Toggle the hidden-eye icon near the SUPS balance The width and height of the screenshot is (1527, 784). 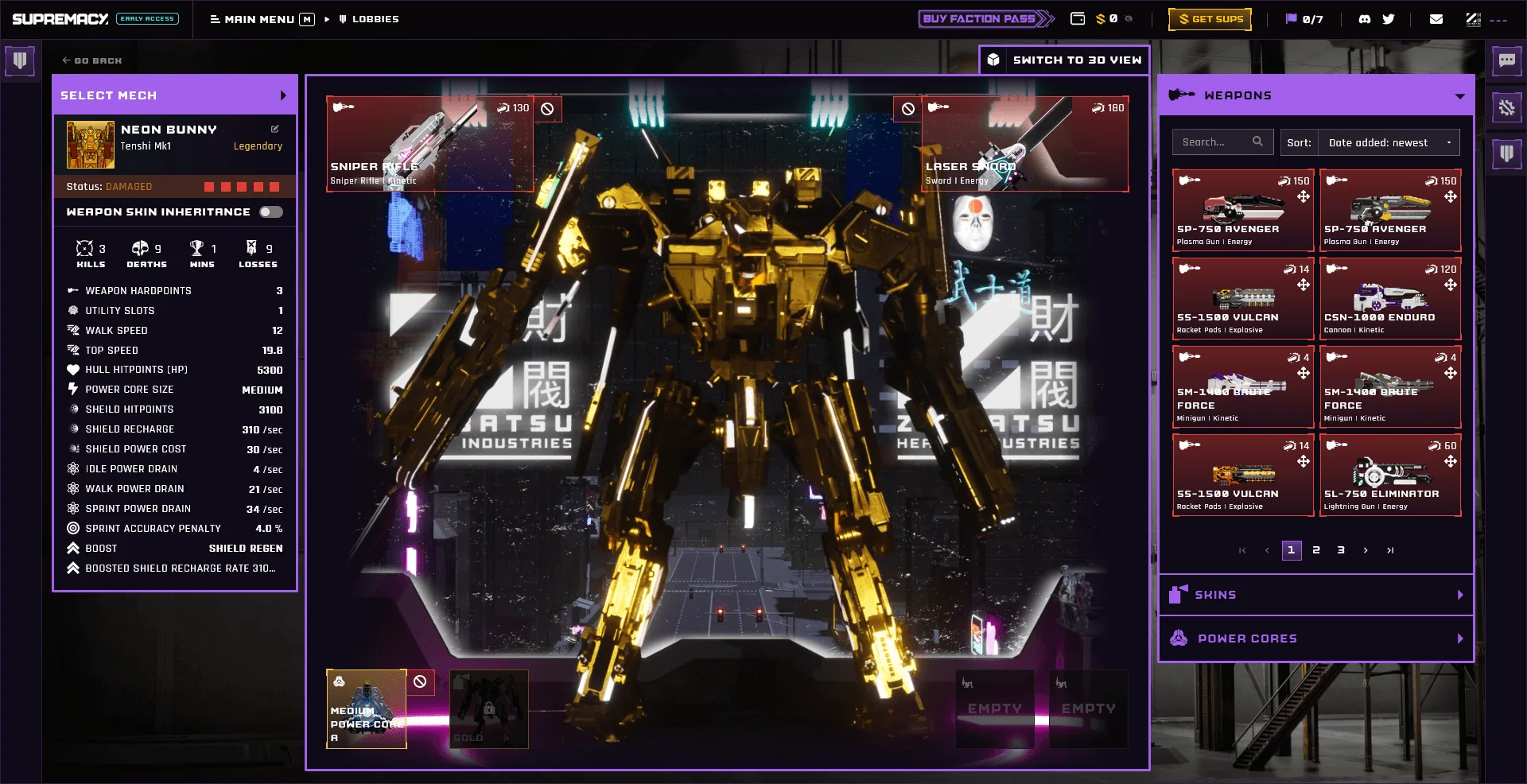coord(1129,19)
